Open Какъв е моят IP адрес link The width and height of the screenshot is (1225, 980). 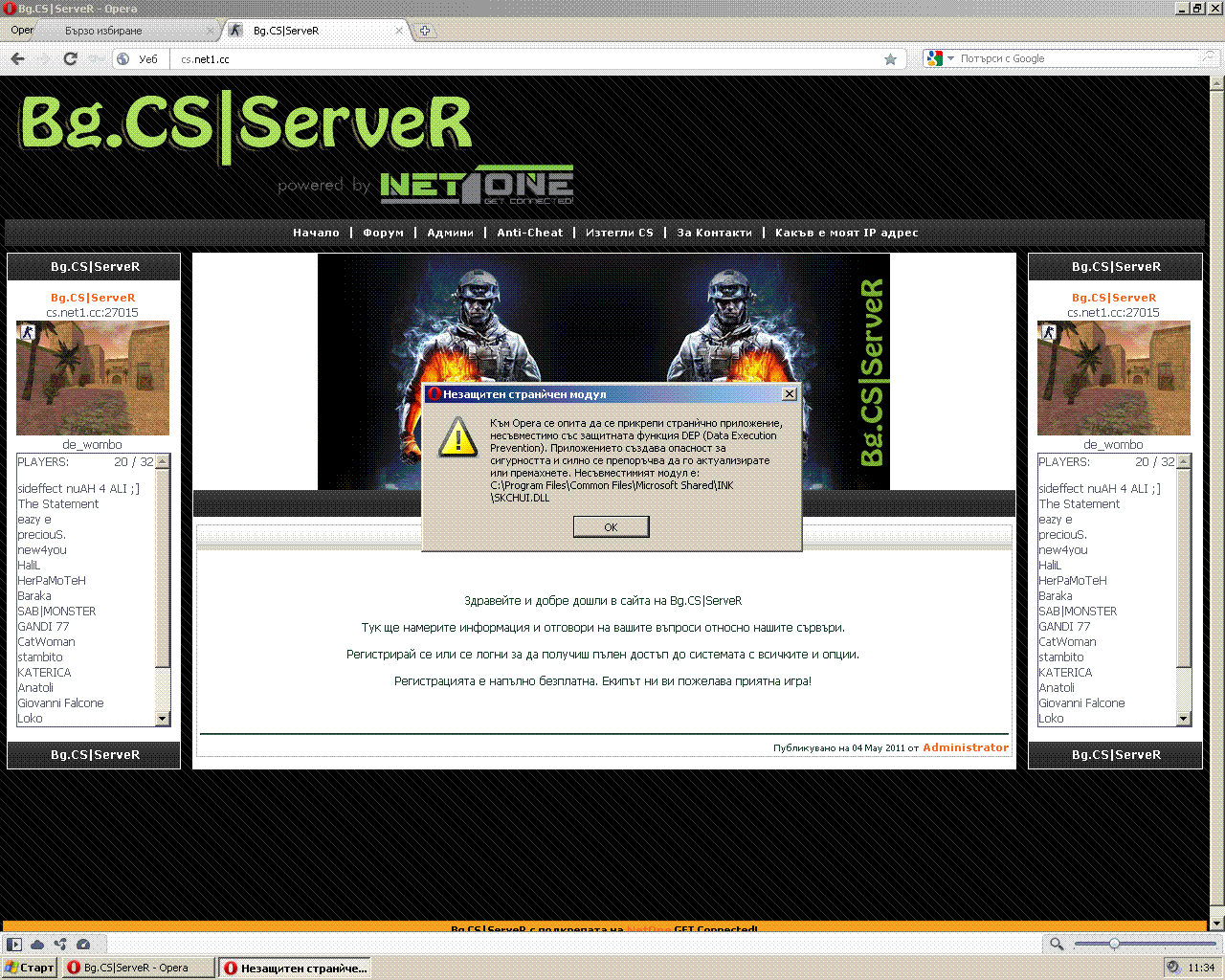(846, 233)
